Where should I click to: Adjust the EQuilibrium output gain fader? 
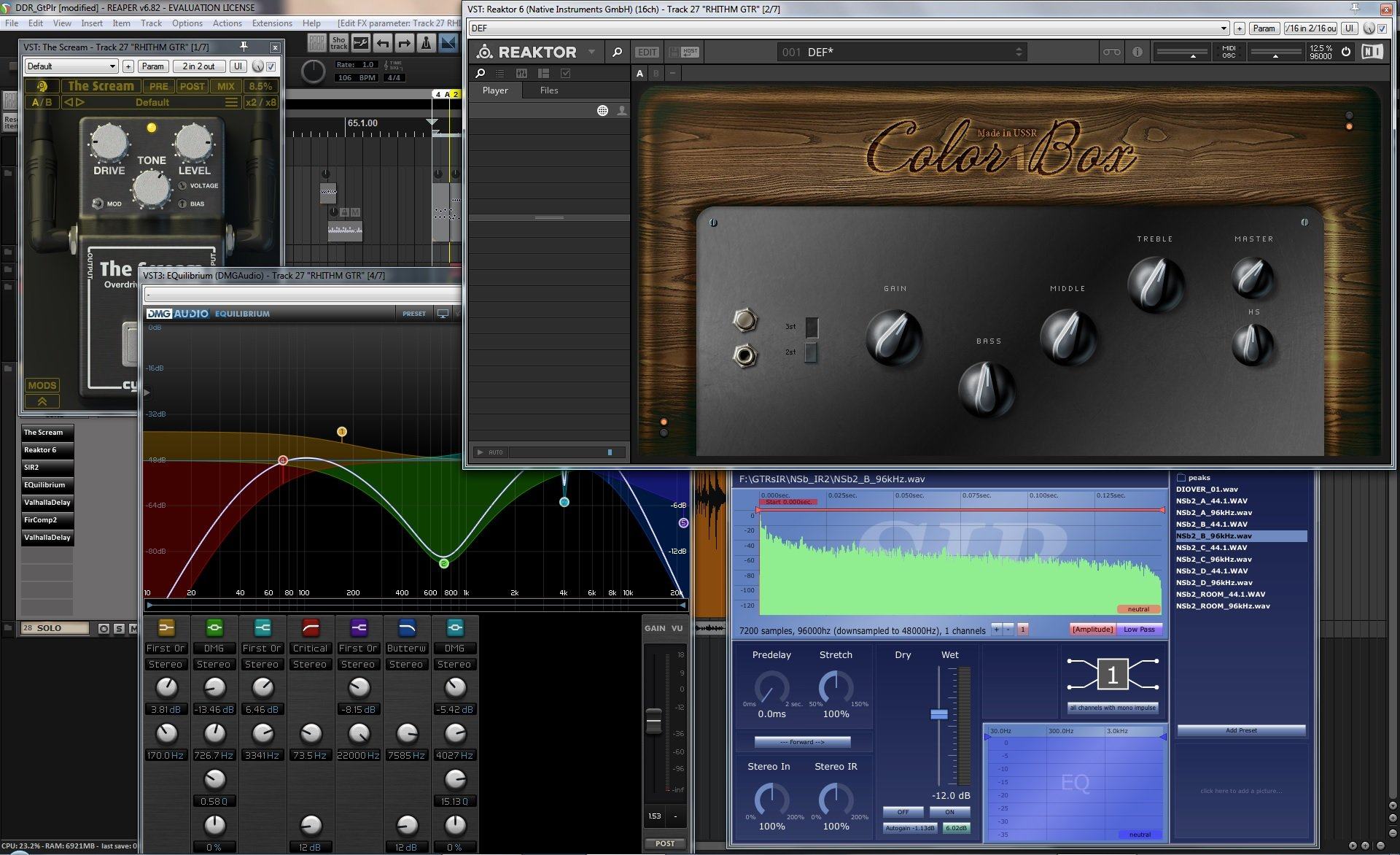[x=653, y=721]
